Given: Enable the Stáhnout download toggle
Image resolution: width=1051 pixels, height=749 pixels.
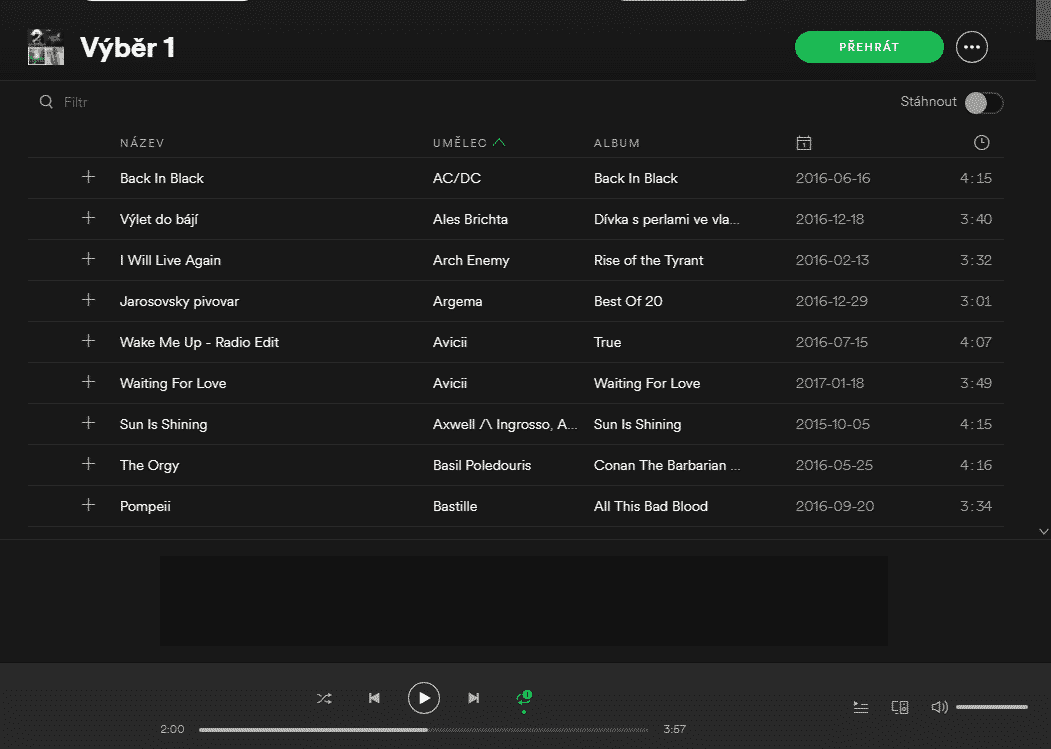Looking at the screenshot, I should point(983,102).
